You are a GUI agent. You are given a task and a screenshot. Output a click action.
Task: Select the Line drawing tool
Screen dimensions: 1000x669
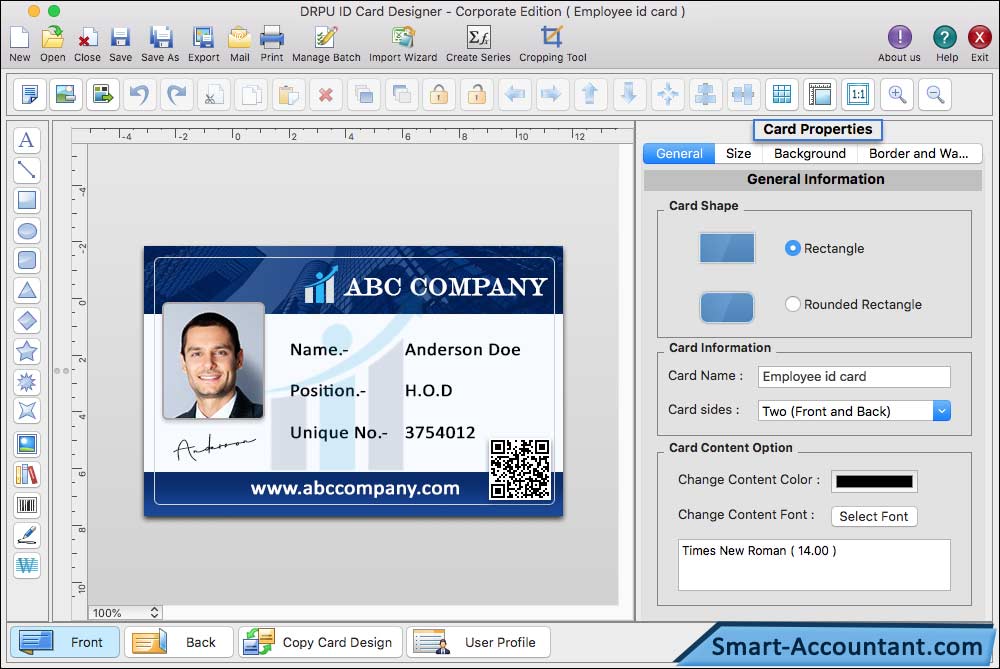27,170
